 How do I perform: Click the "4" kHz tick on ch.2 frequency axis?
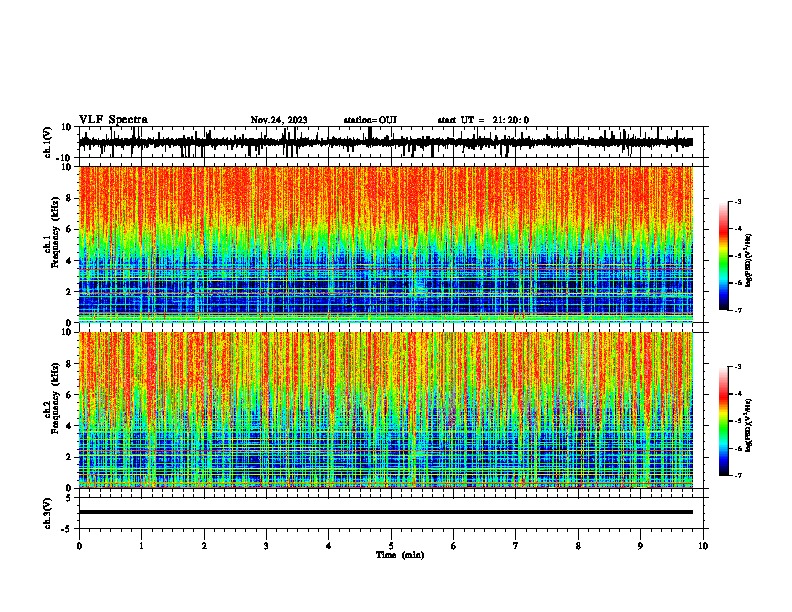coord(69,426)
